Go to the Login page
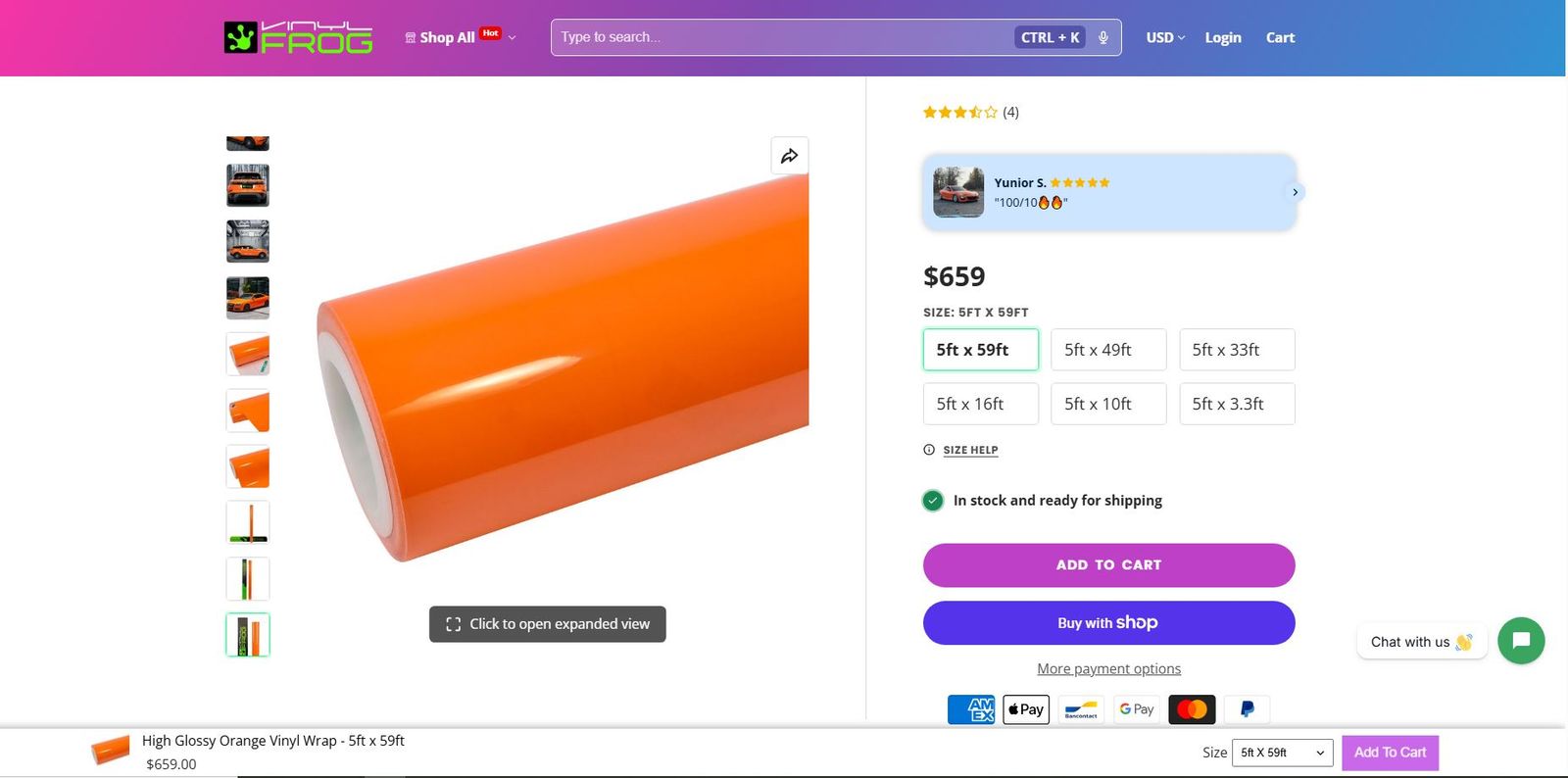Screen dimensions: 1568x778 click(1223, 37)
